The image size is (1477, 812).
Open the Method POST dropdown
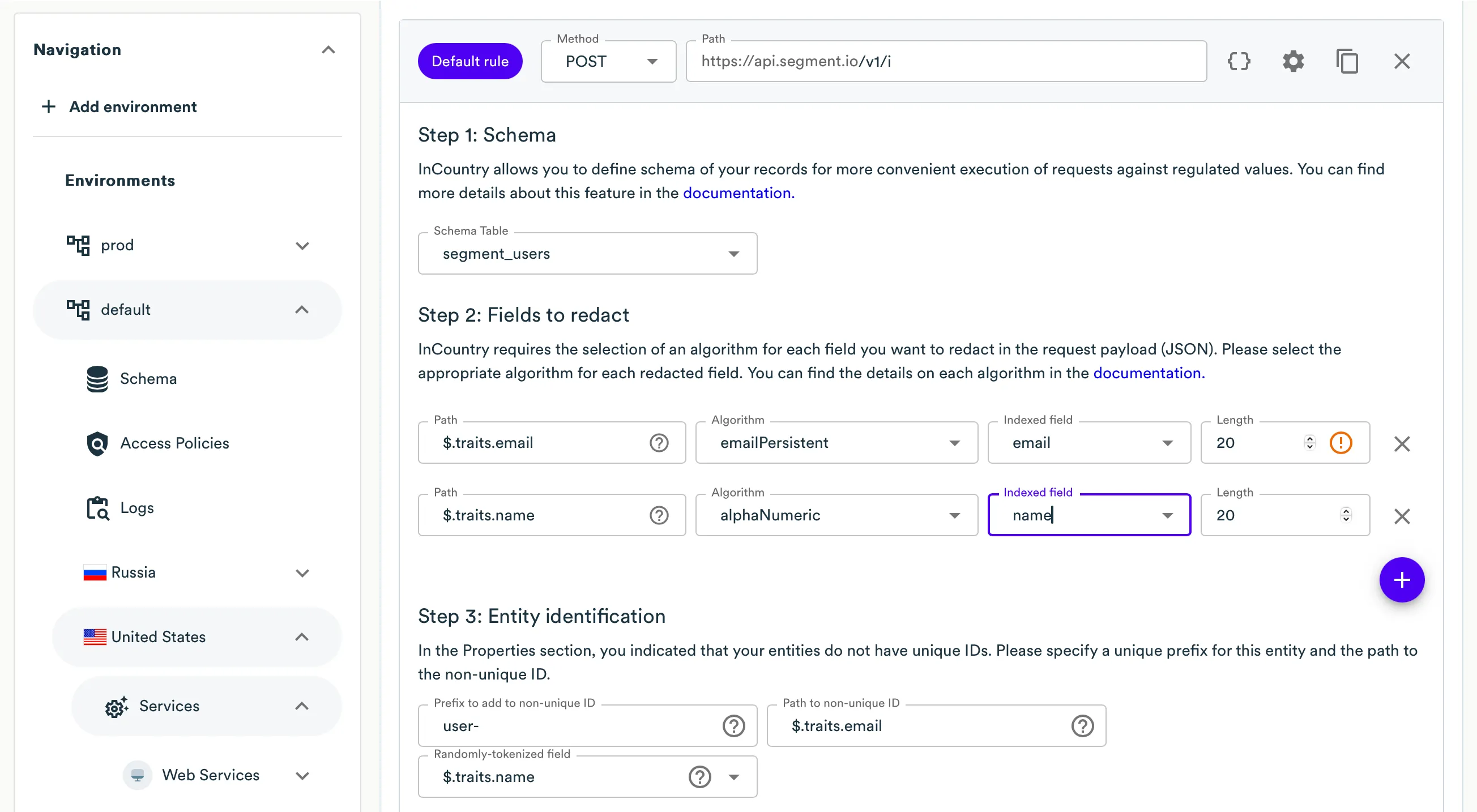(608, 61)
